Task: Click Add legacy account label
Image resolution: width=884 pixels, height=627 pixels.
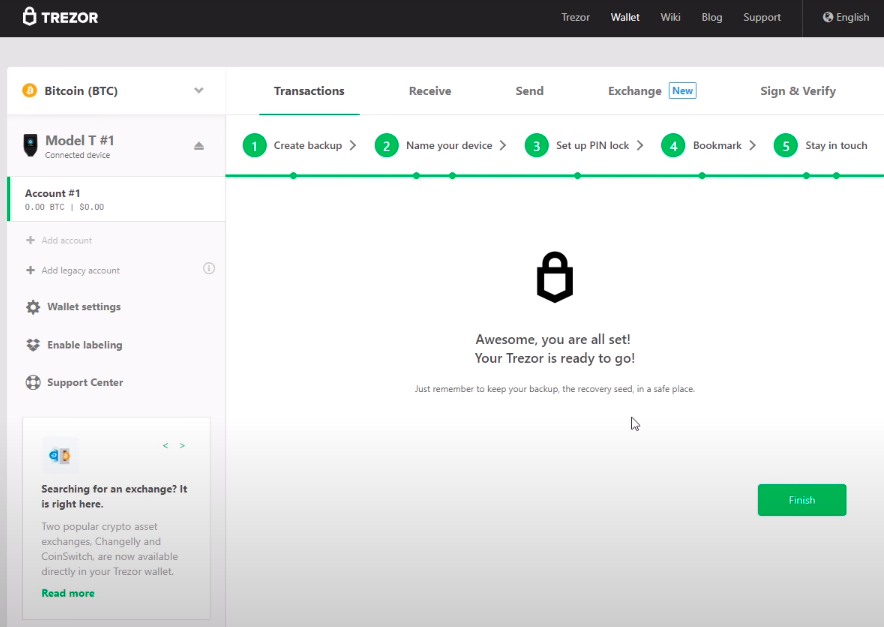Action: [81, 270]
